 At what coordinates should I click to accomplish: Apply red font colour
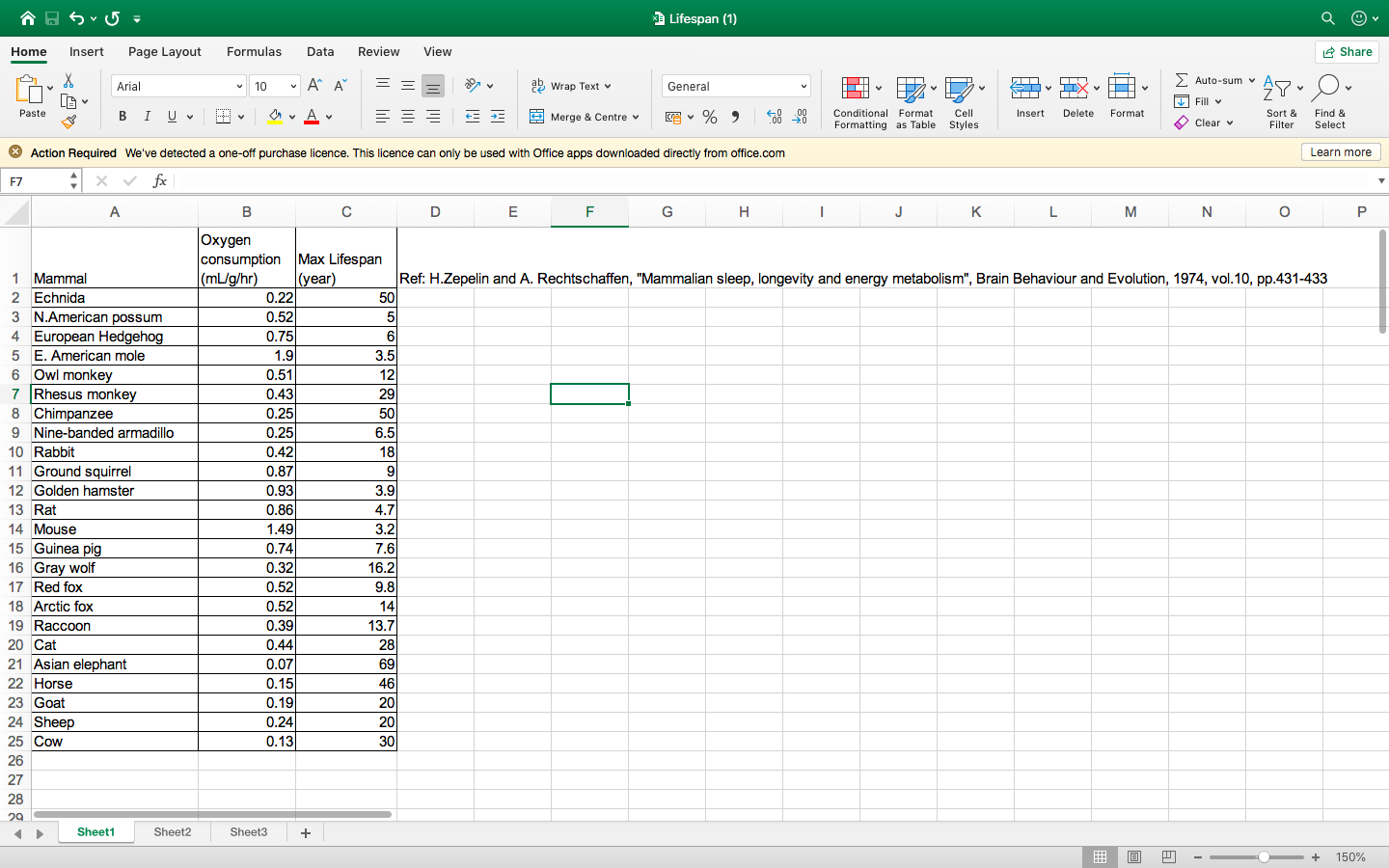pos(312,117)
